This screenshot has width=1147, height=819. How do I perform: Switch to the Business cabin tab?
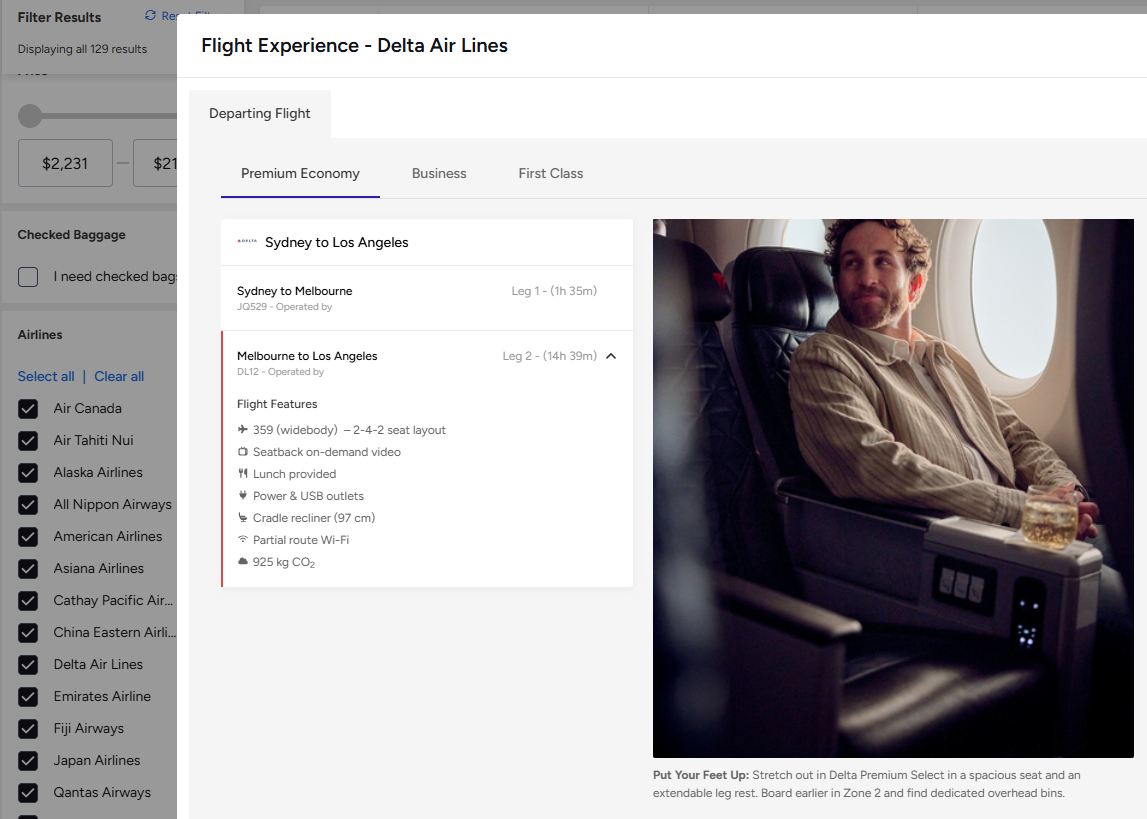pyautogui.click(x=439, y=173)
